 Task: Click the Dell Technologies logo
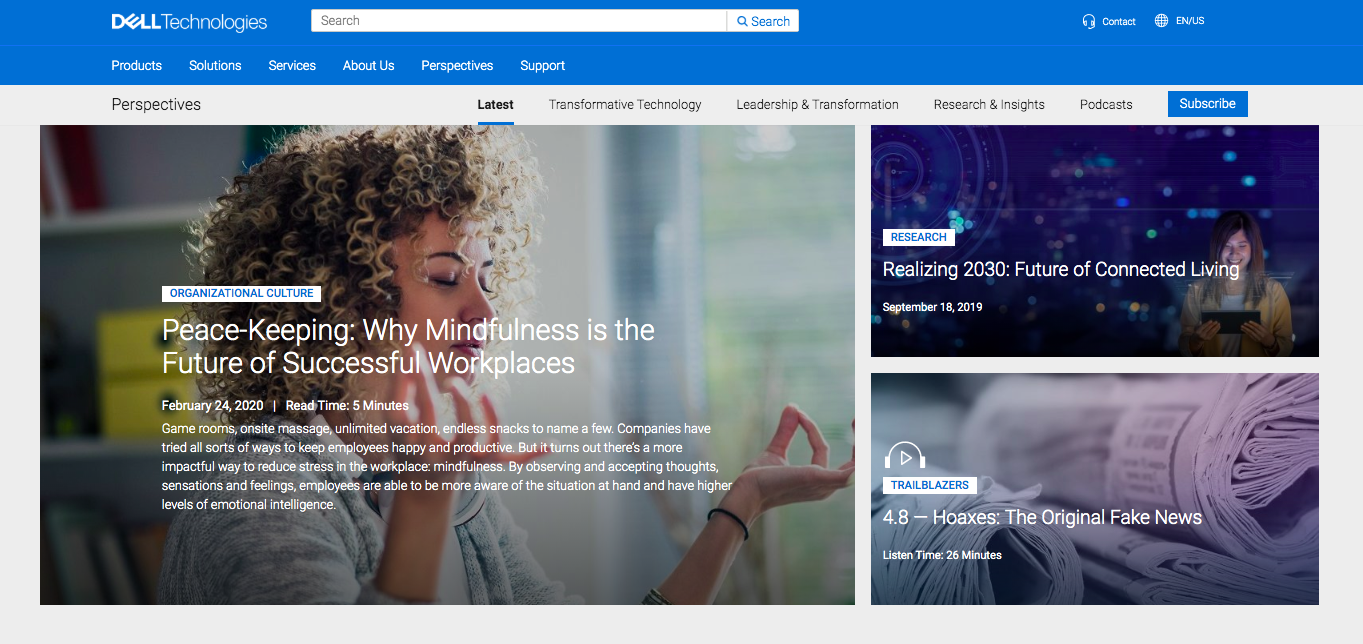point(189,22)
